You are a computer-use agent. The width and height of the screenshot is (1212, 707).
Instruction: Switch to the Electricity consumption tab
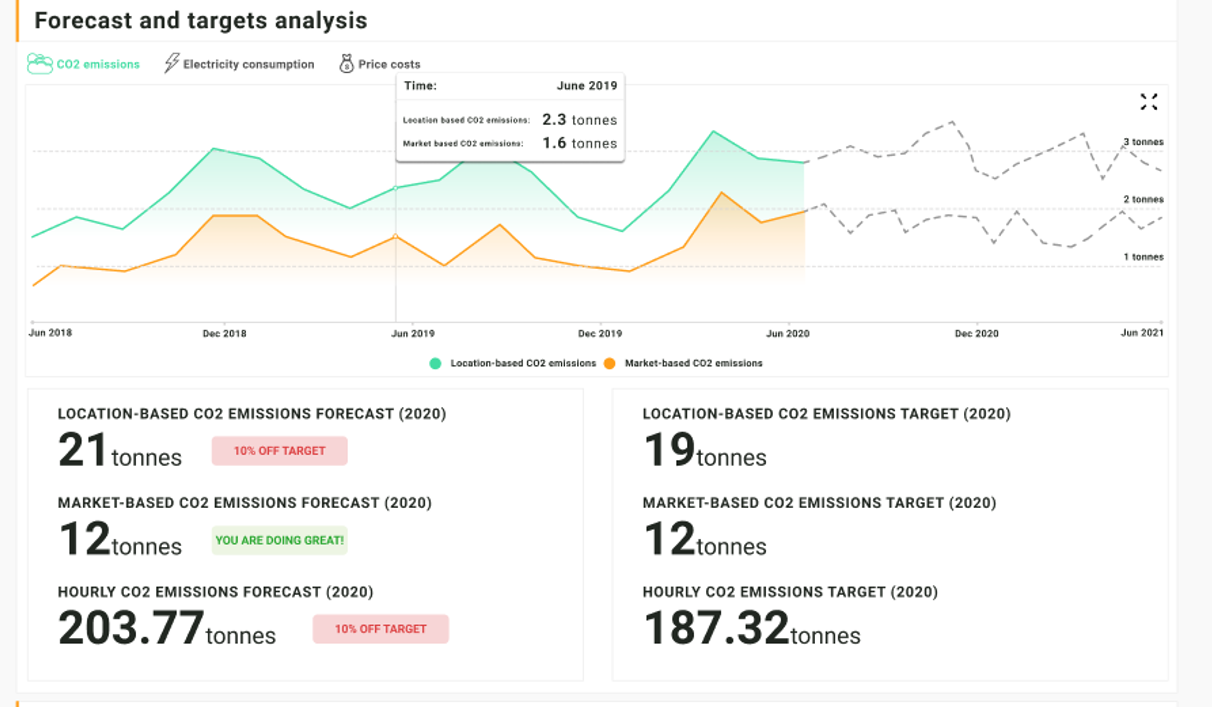(x=242, y=63)
